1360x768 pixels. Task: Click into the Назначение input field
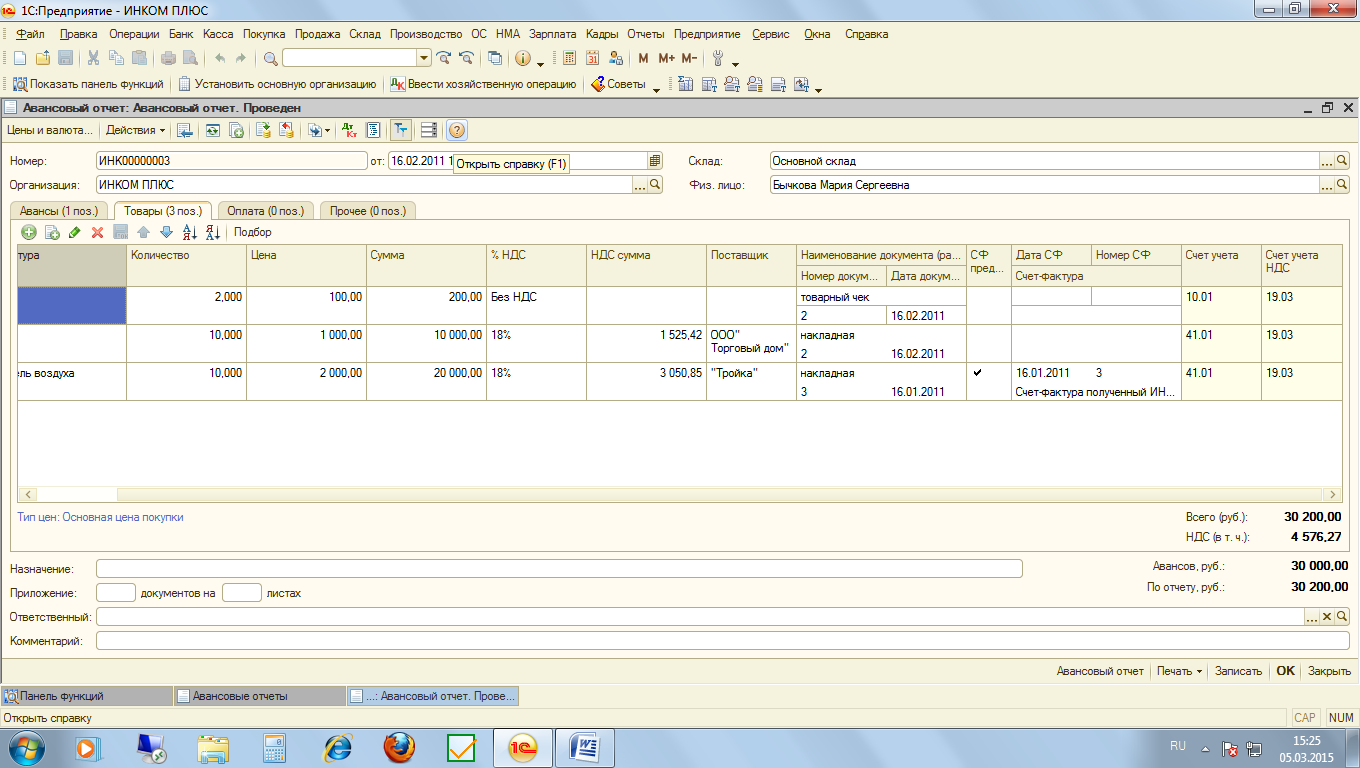(559, 568)
